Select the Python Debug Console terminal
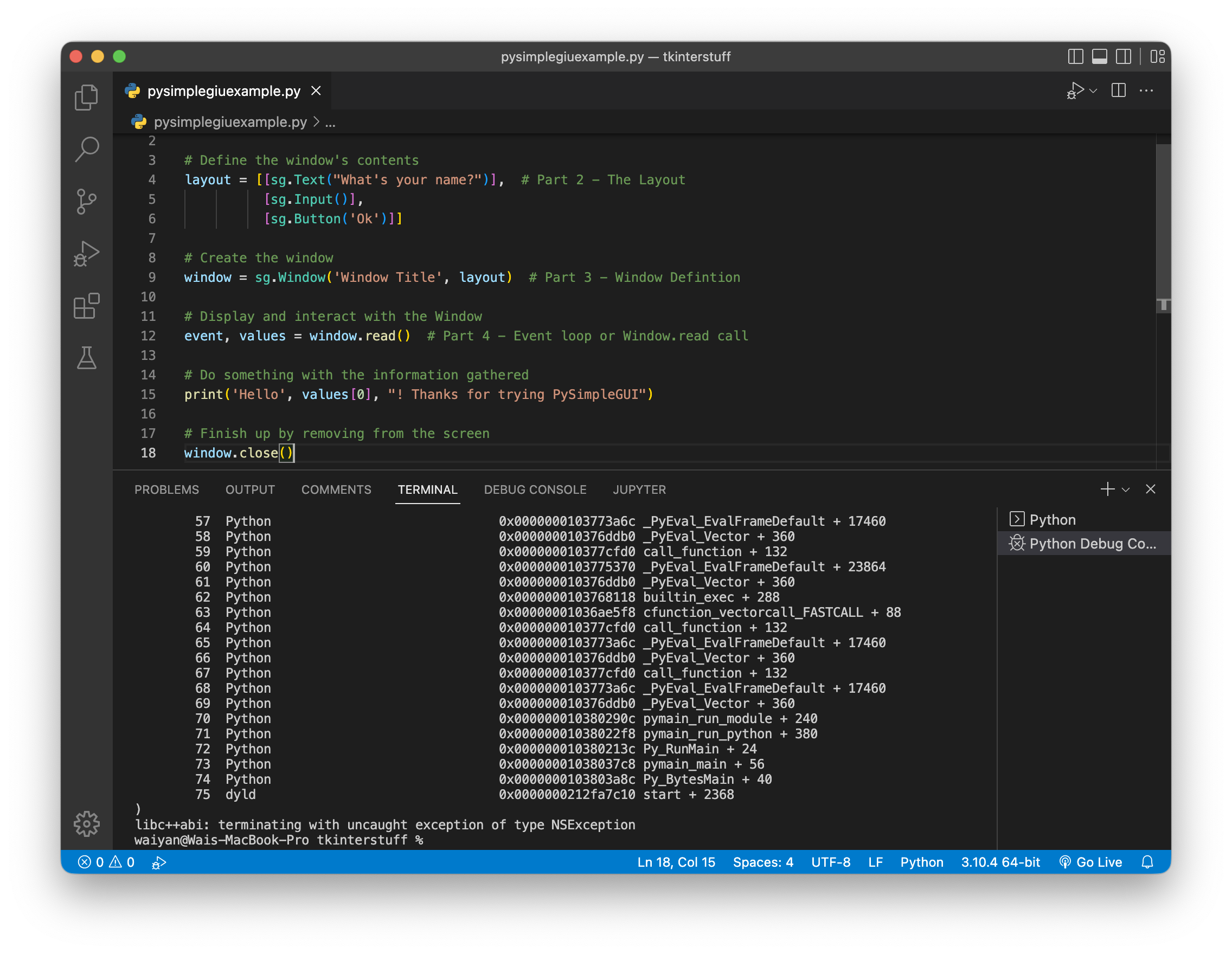 pos(1083,543)
